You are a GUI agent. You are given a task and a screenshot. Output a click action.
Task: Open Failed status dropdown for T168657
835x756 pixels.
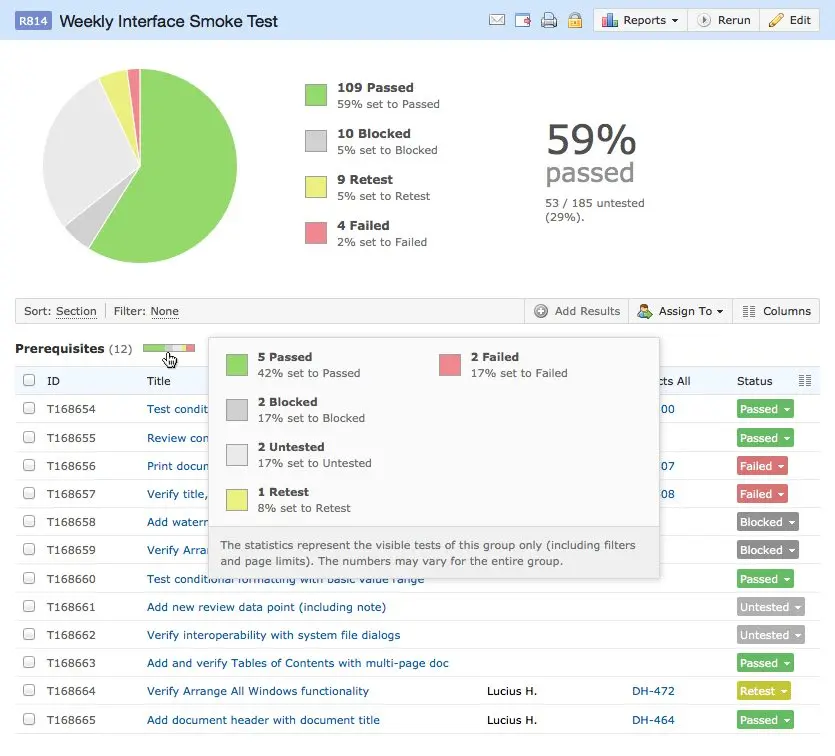click(762, 494)
